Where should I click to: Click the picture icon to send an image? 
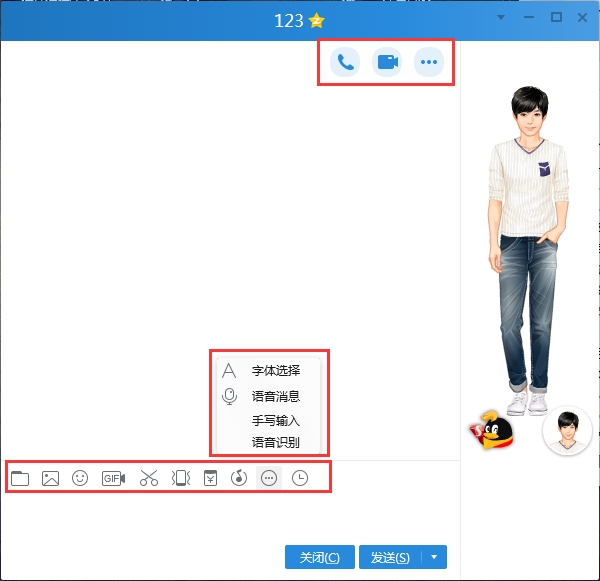[50, 478]
